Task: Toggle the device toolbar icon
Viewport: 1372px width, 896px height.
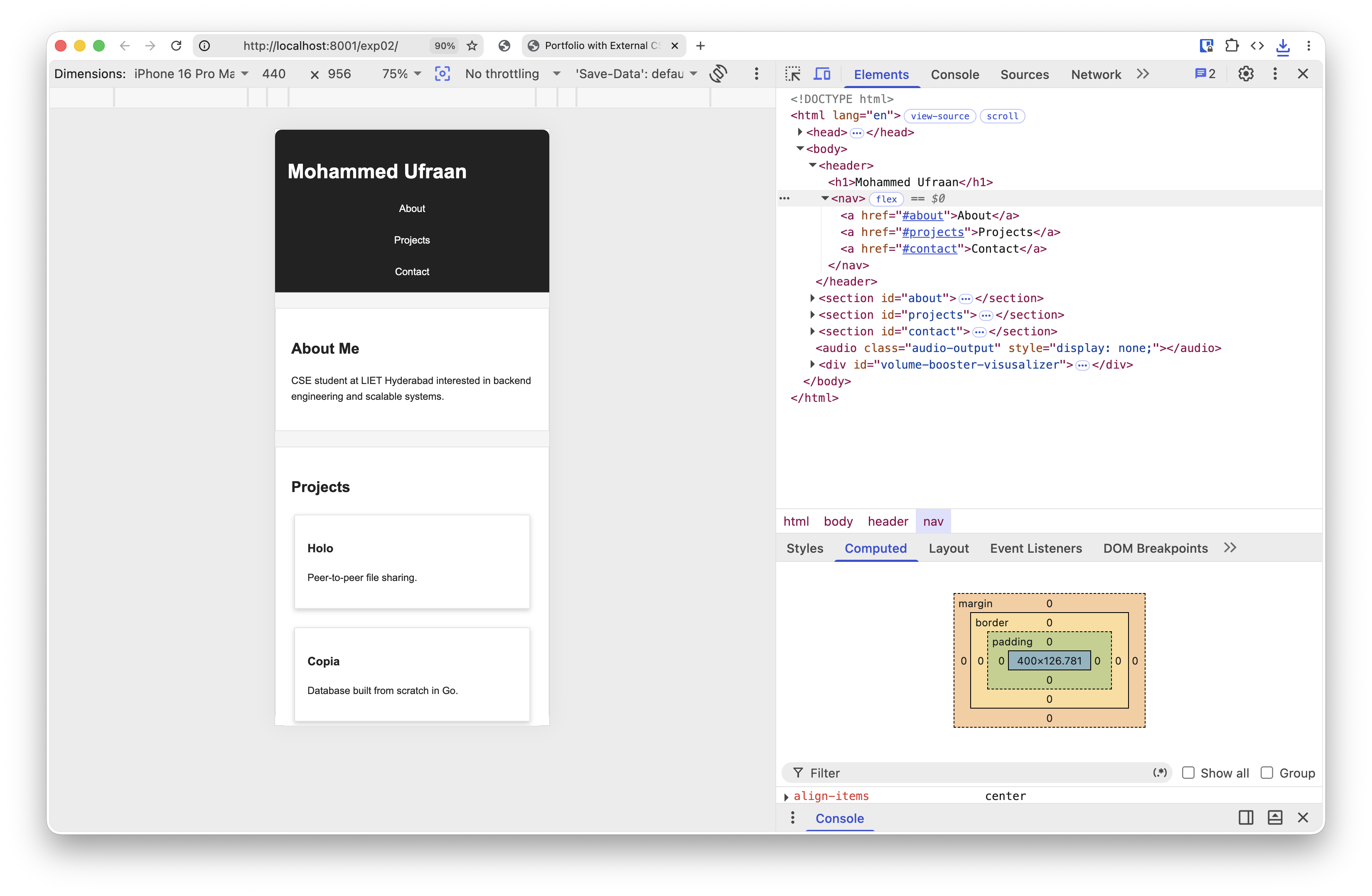Action: 822,74
